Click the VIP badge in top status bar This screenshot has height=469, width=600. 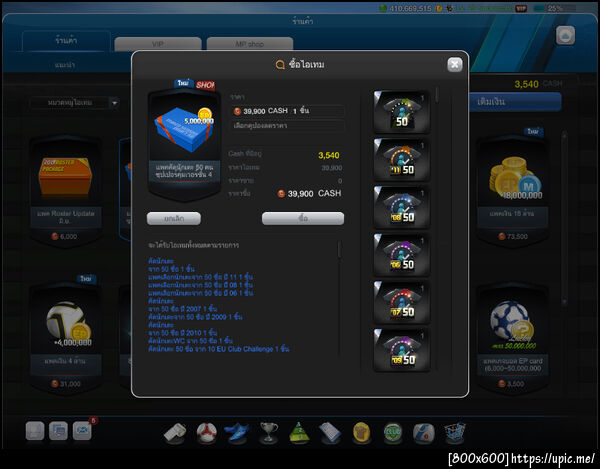[x=522, y=8]
